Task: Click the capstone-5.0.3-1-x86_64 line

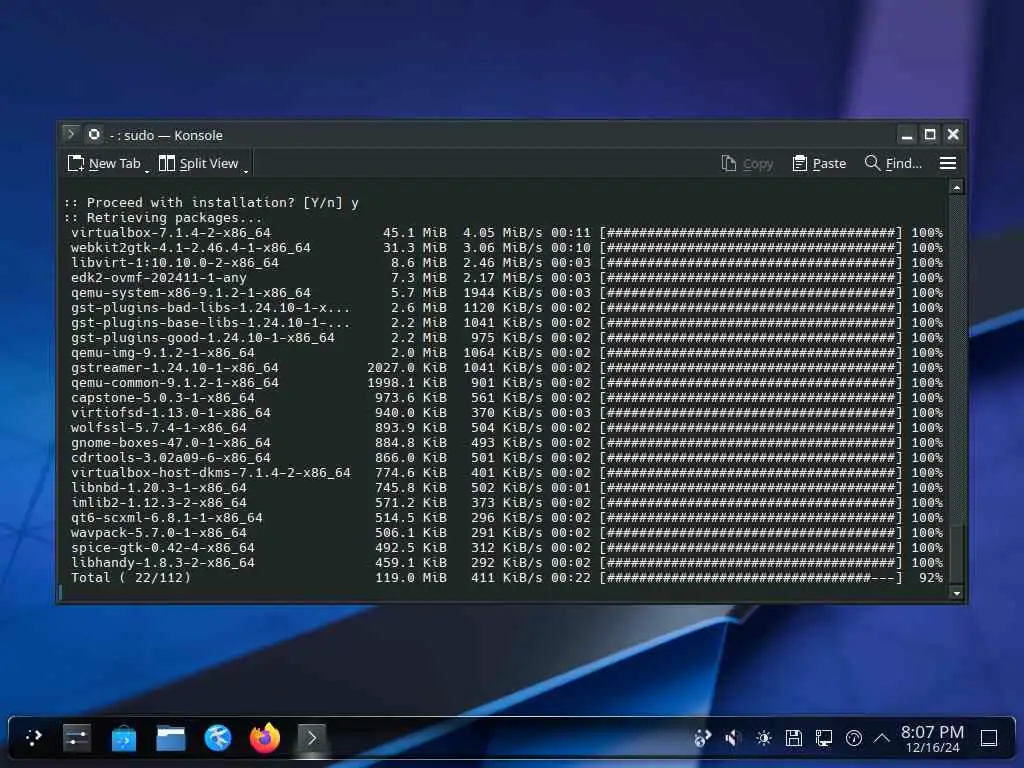Action: tap(506, 398)
